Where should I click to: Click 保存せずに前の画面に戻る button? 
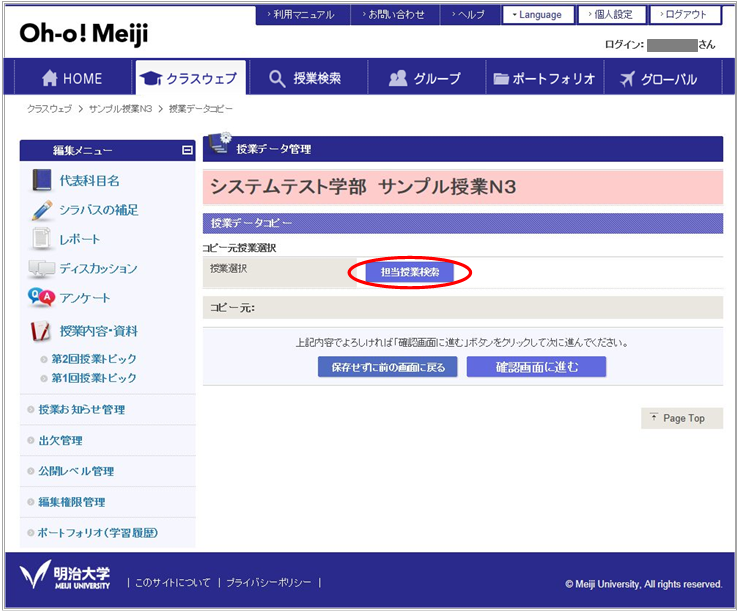coord(387,367)
